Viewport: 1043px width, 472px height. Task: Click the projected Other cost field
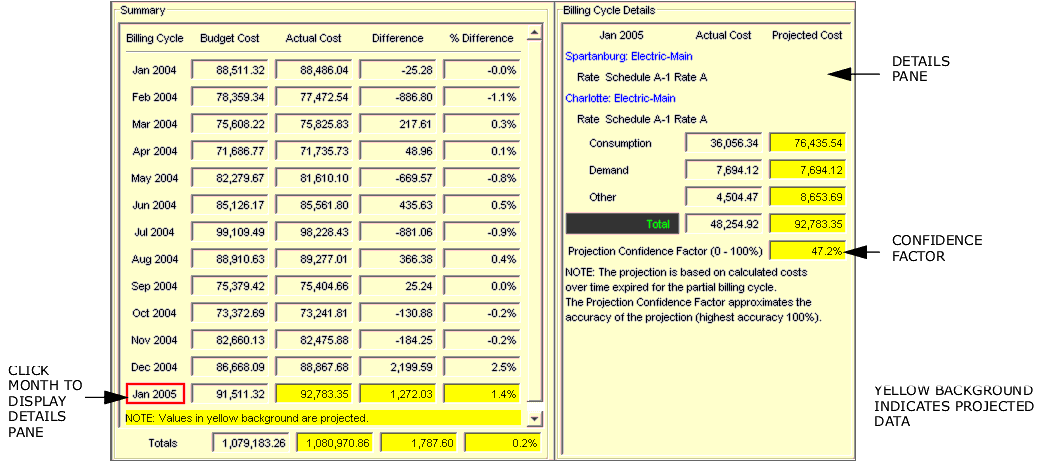click(808, 198)
